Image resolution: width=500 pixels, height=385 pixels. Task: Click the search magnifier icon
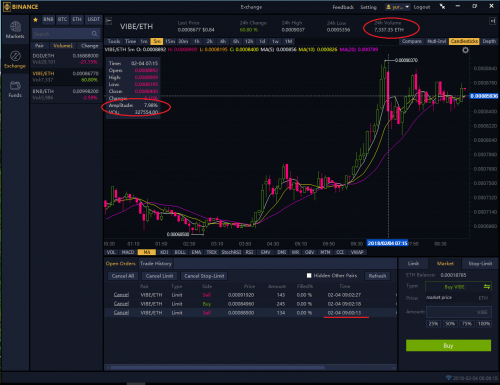(94, 34)
